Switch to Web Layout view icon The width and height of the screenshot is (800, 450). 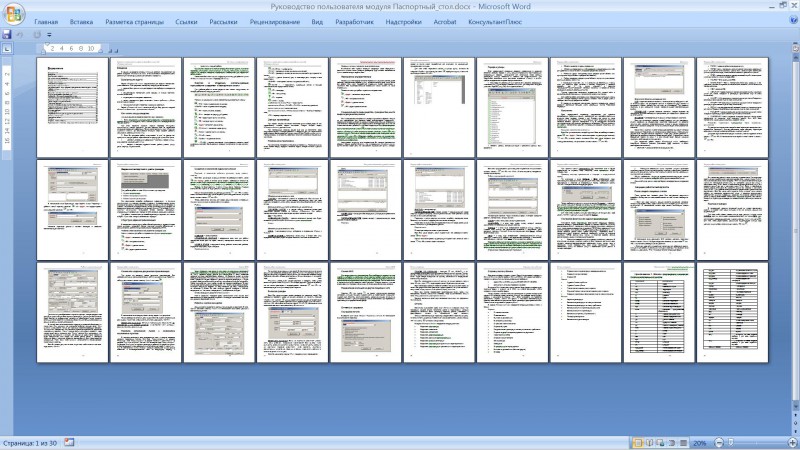point(660,443)
